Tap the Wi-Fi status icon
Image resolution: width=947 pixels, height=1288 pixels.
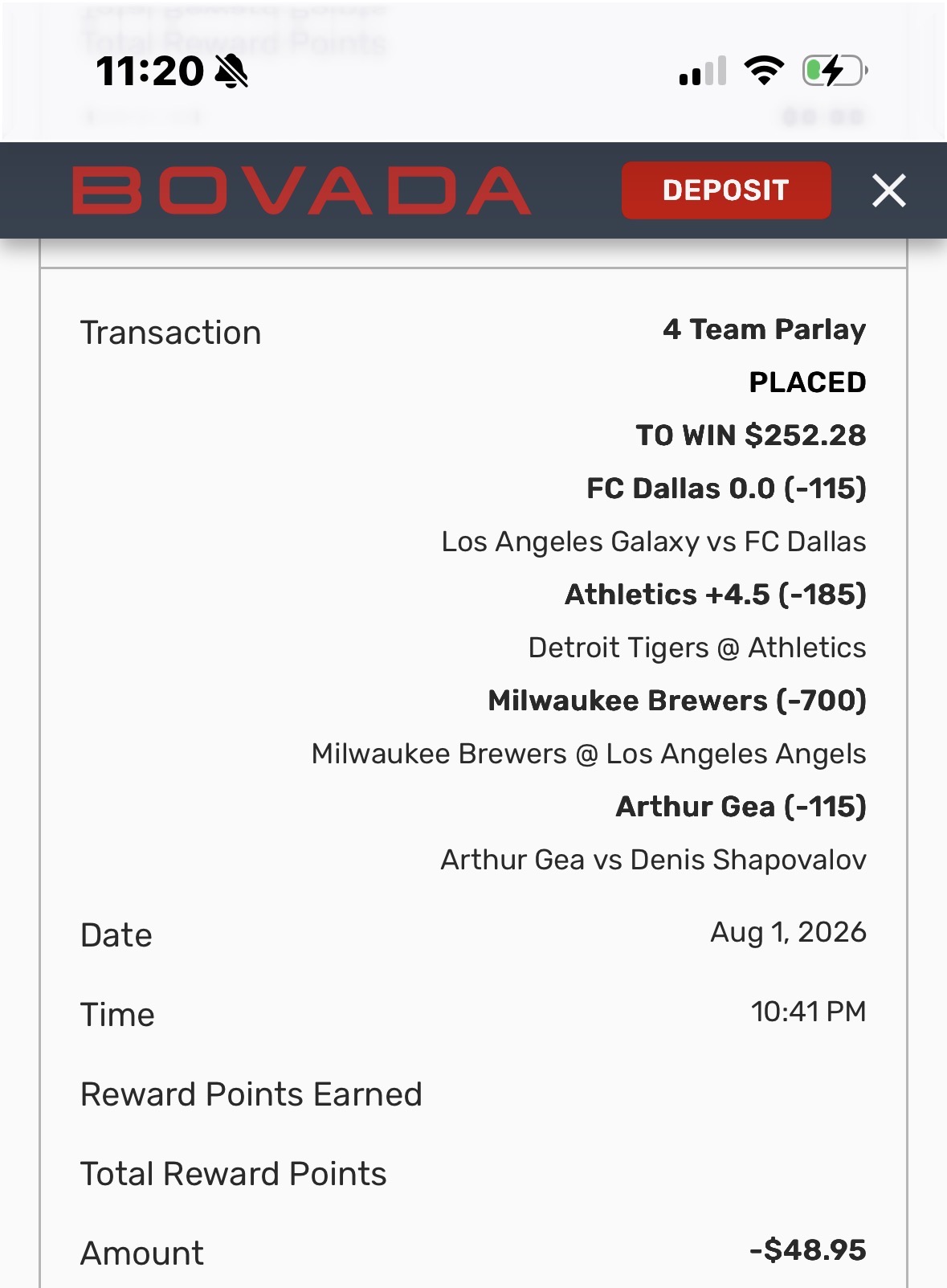[x=765, y=71]
